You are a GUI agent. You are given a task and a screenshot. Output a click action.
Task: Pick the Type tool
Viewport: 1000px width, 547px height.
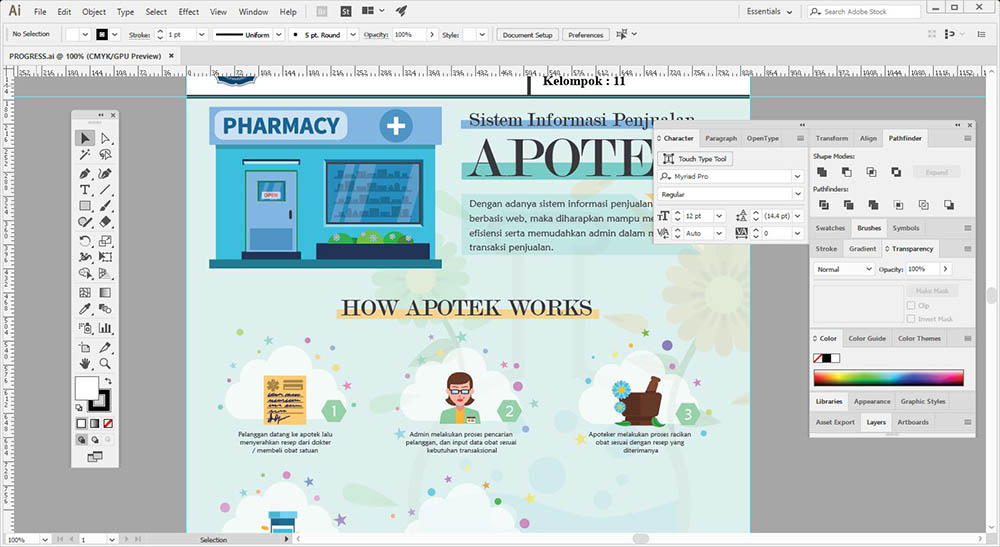tap(85, 190)
